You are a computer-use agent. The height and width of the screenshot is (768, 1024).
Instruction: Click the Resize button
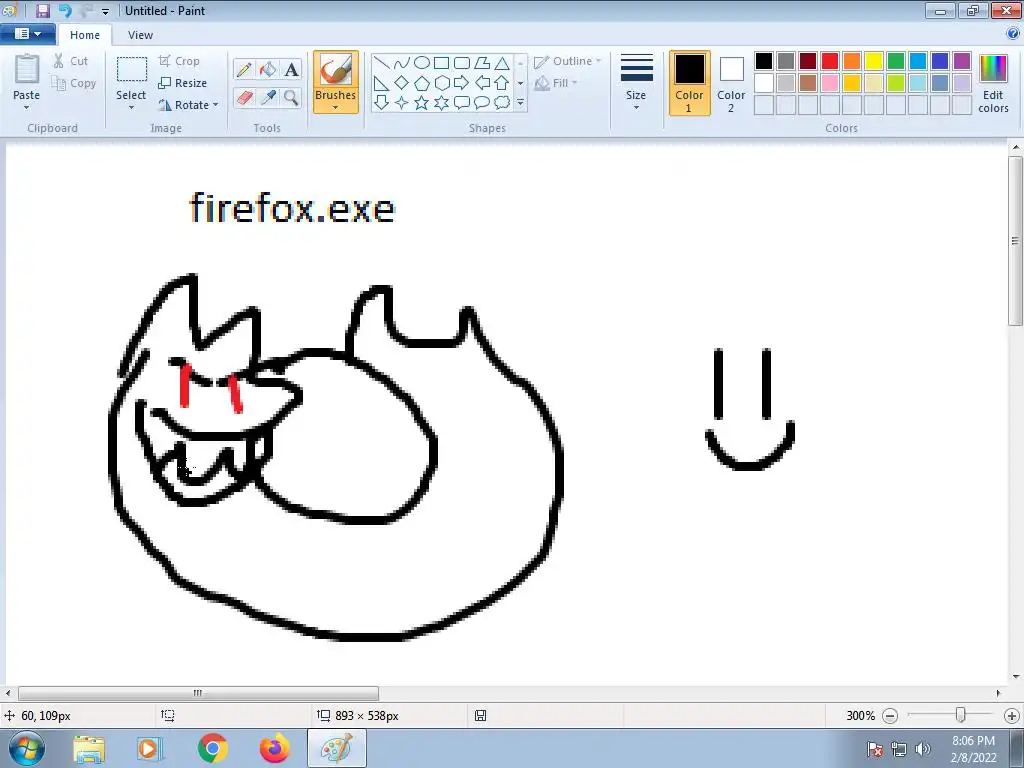tap(183, 83)
